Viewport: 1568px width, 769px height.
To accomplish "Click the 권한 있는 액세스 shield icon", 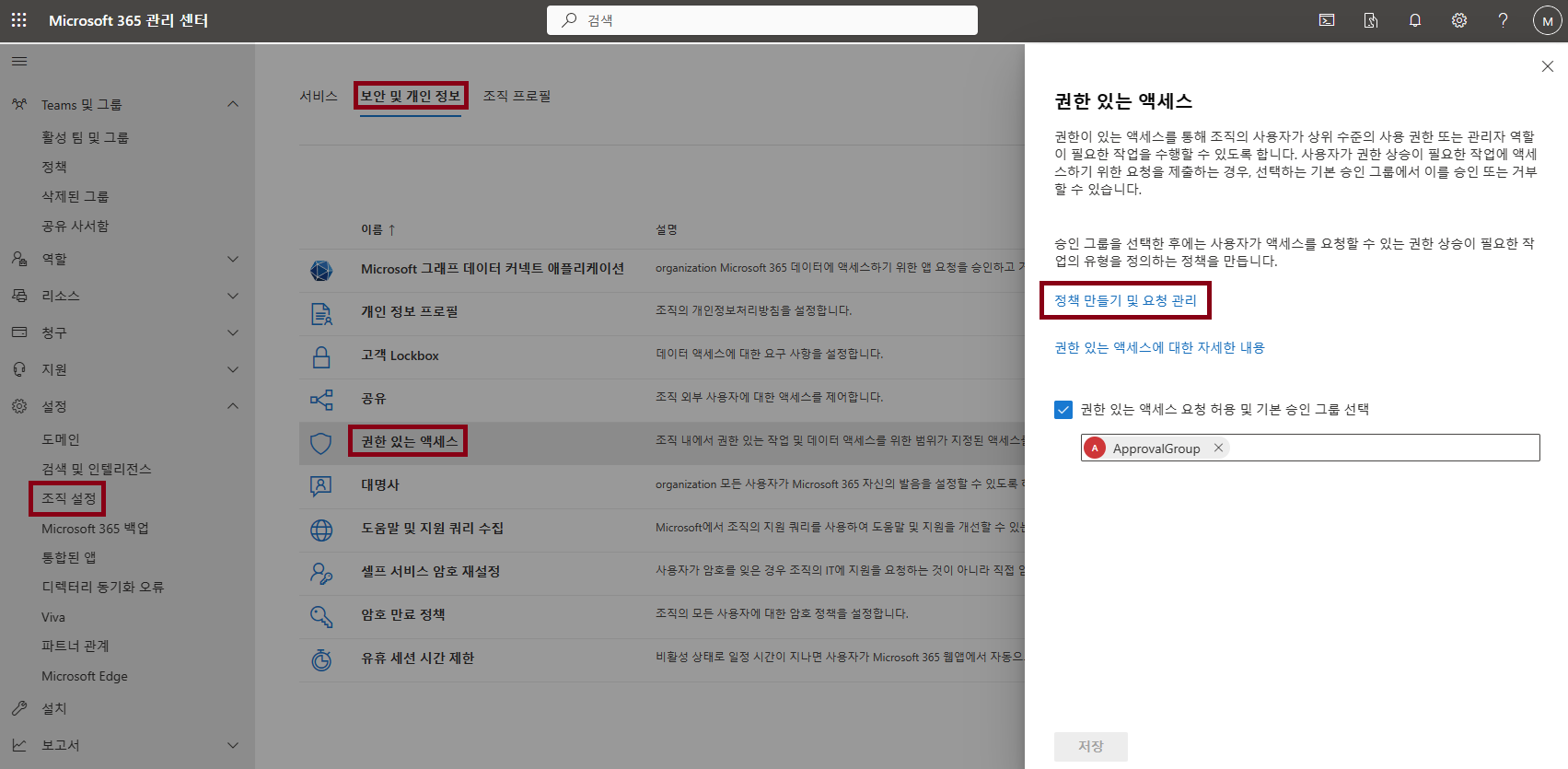I will (321, 443).
